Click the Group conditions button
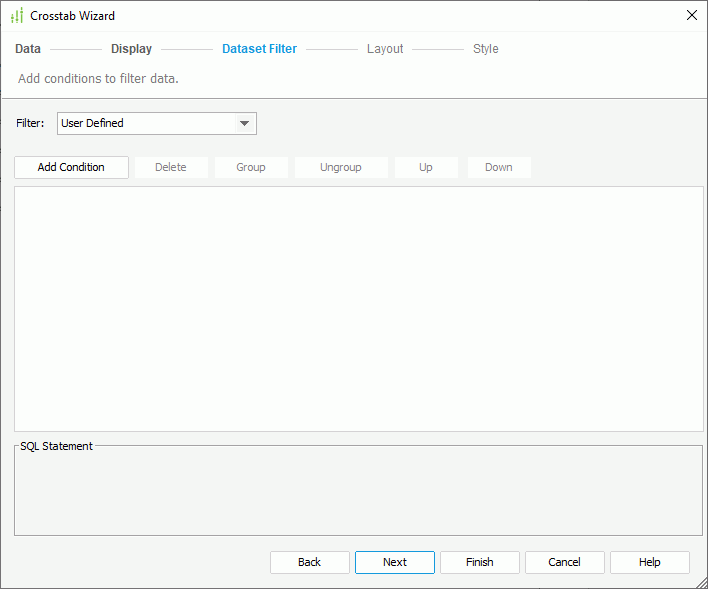 click(x=251, y=167)
